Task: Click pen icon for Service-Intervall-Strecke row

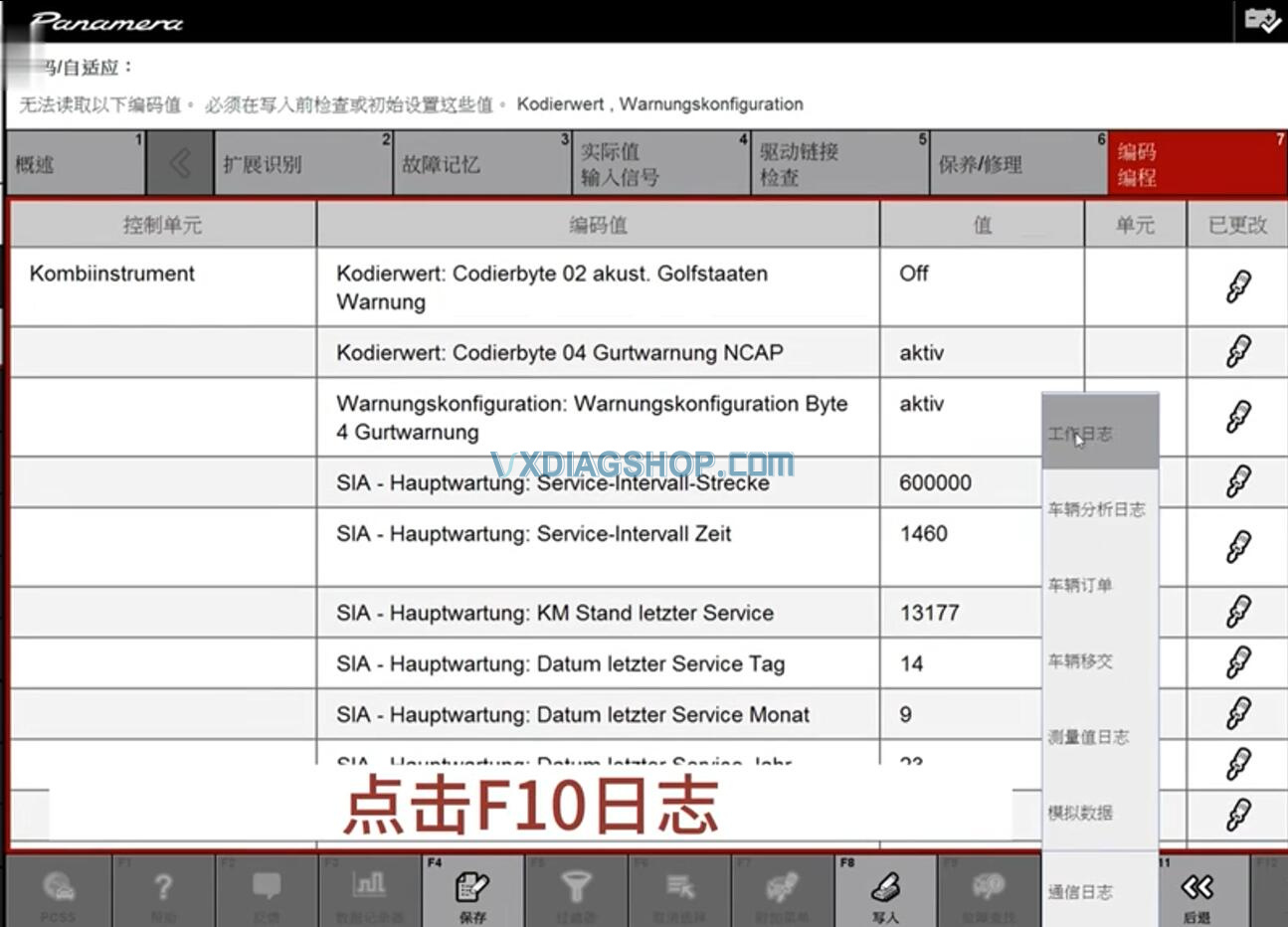Action: click(1237, 481)
